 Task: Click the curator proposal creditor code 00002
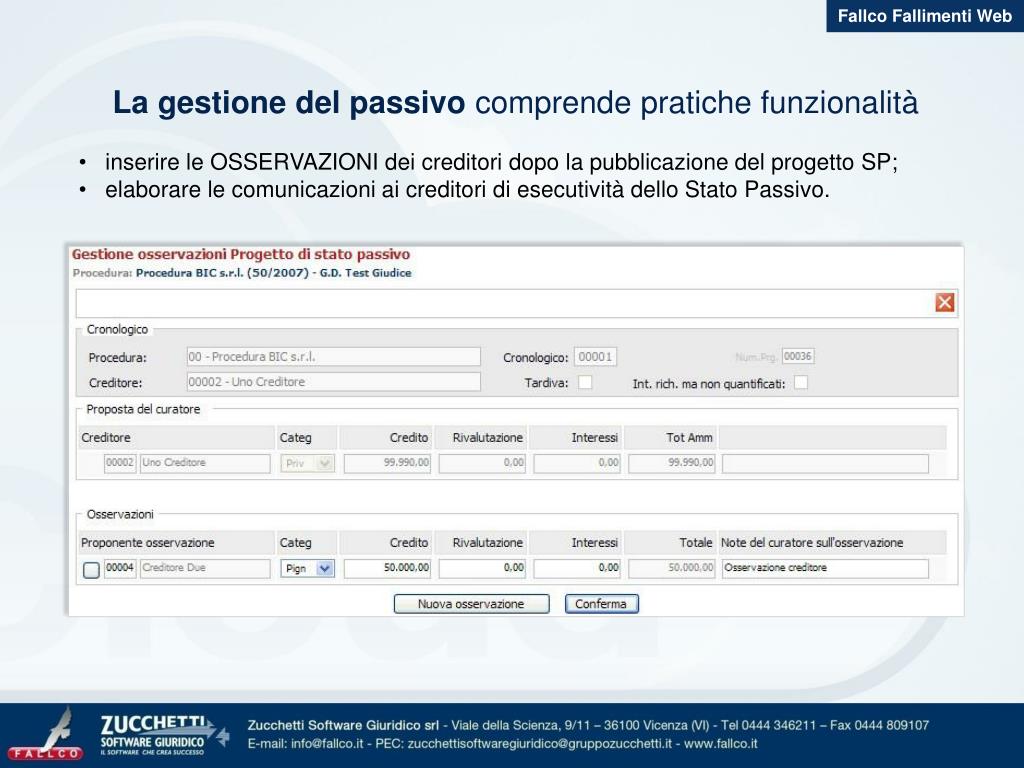coord(120,462)
